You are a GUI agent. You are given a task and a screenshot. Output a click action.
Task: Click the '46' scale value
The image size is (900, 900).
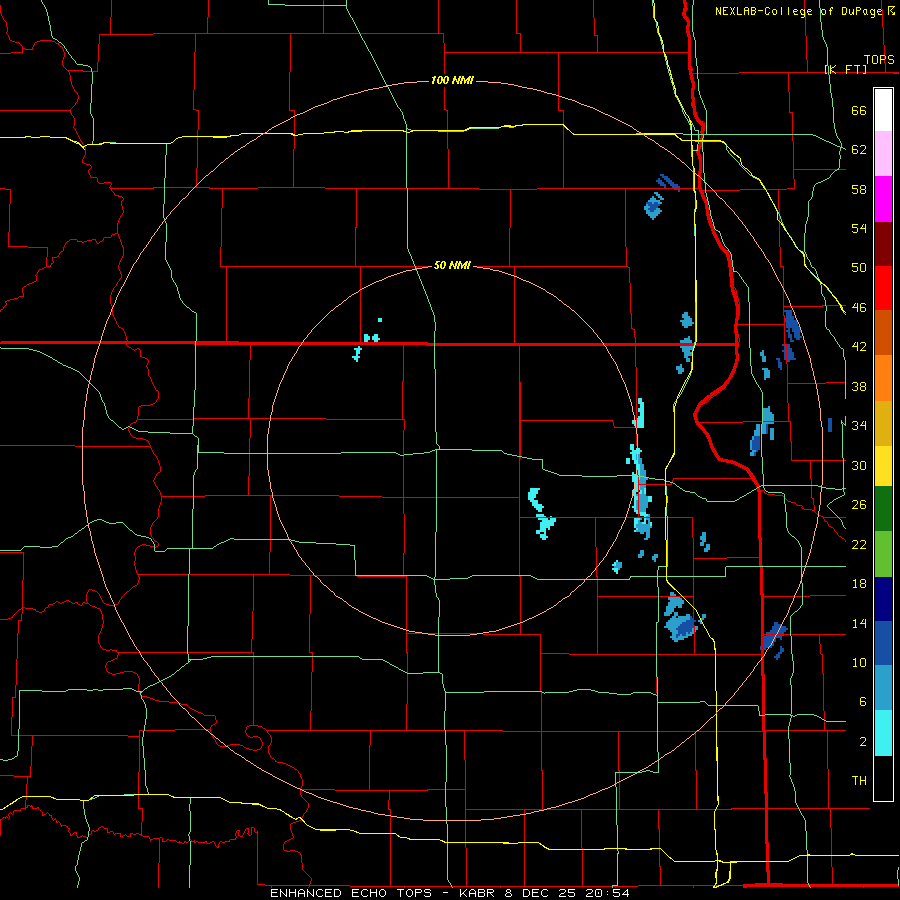pyautogui.click(x=859, y=308)
